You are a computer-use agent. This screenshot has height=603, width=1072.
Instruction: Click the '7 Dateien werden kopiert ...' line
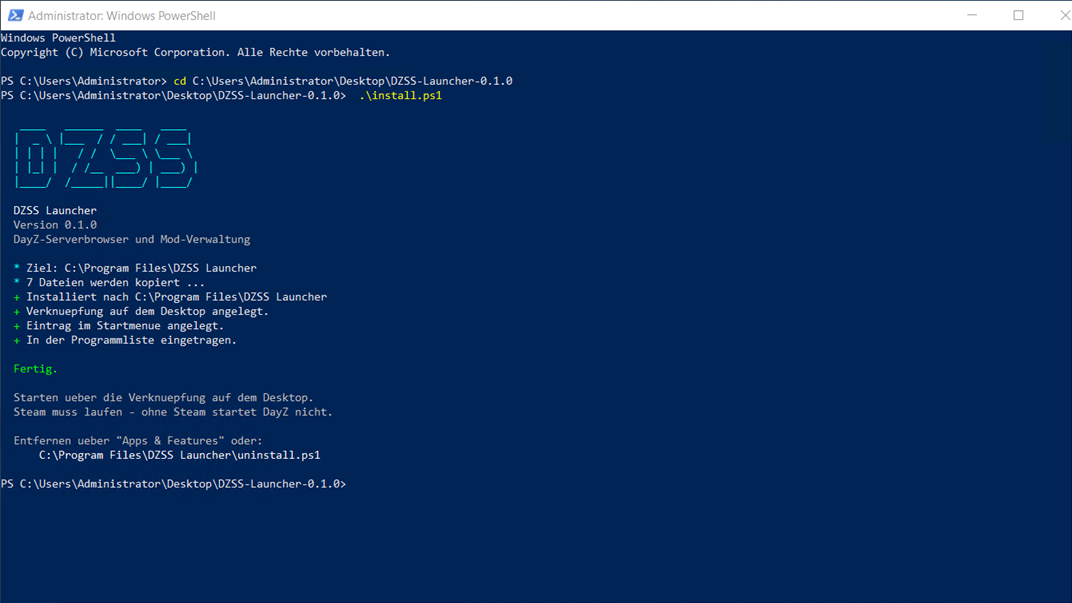click(x=109, y=282)
